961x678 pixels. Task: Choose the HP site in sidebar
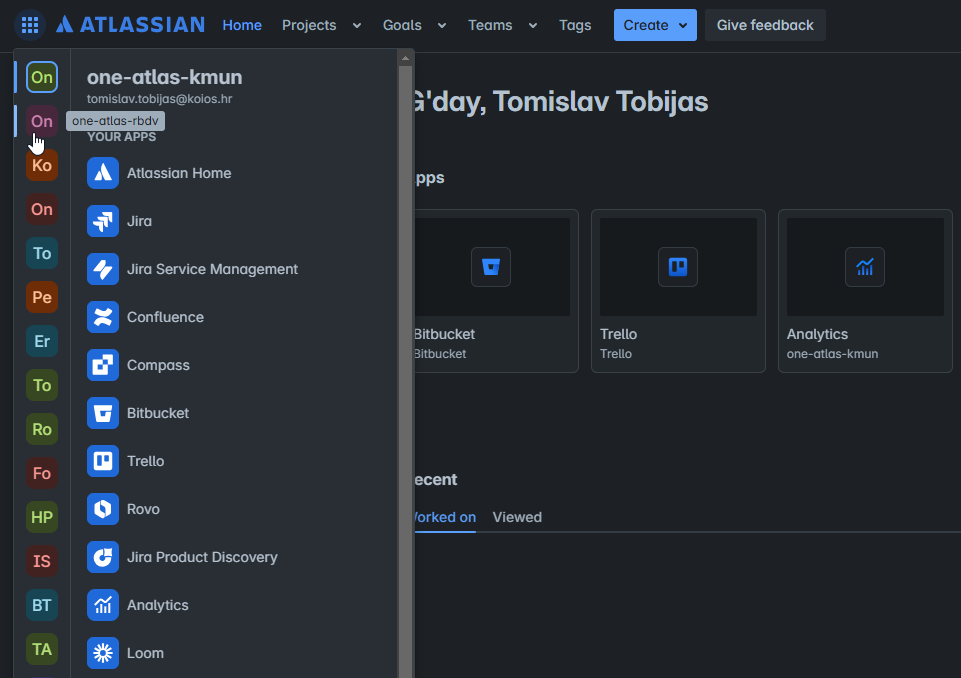[x=42, y=517]
